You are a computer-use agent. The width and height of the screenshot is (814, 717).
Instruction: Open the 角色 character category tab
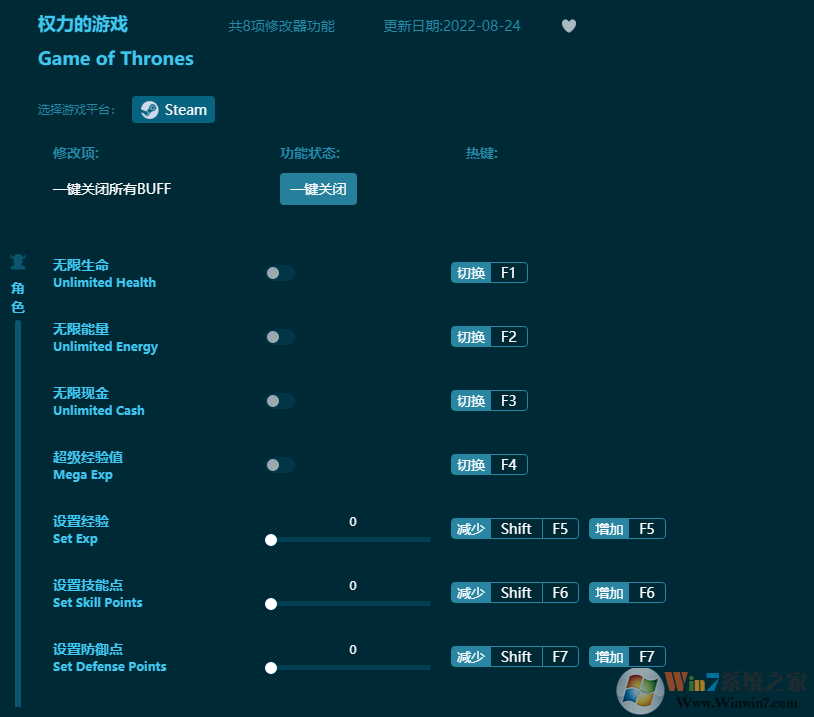point(17,298)
